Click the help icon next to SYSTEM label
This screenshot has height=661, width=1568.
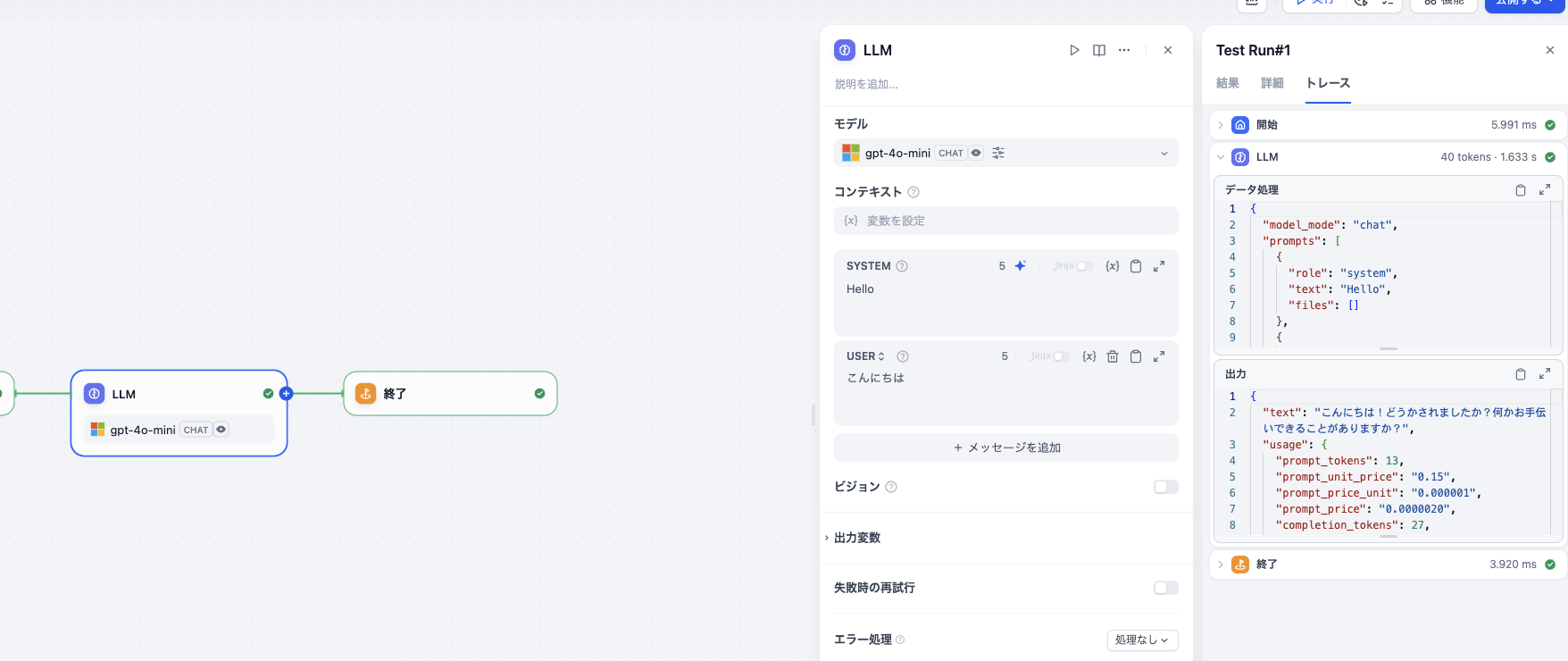coord(902,266)
